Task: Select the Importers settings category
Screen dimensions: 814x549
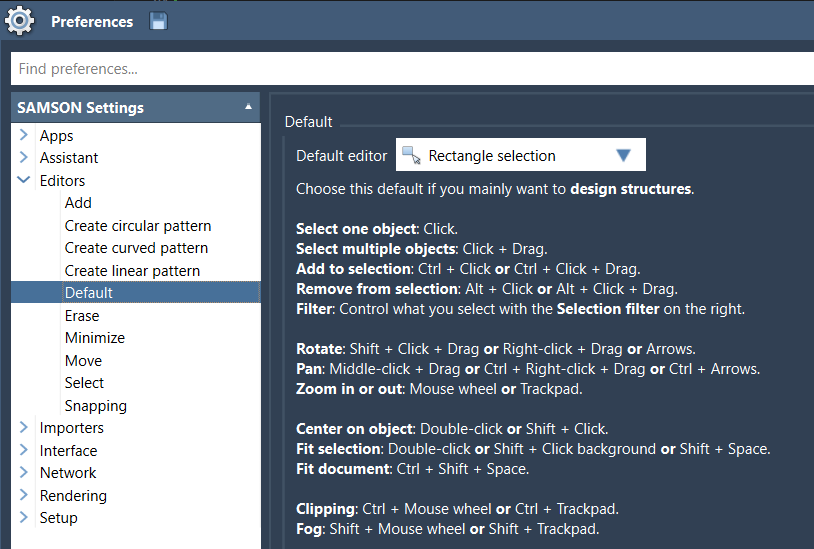Action: point(72,428)
